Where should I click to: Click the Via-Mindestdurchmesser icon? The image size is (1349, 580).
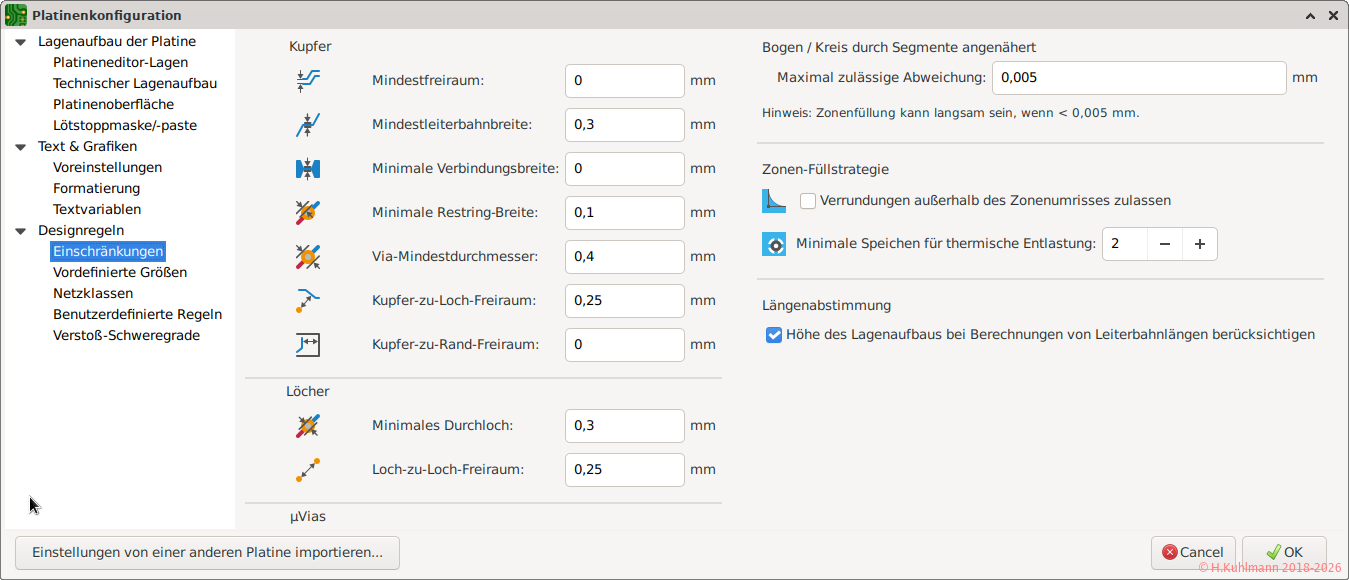tap(308, 257)
